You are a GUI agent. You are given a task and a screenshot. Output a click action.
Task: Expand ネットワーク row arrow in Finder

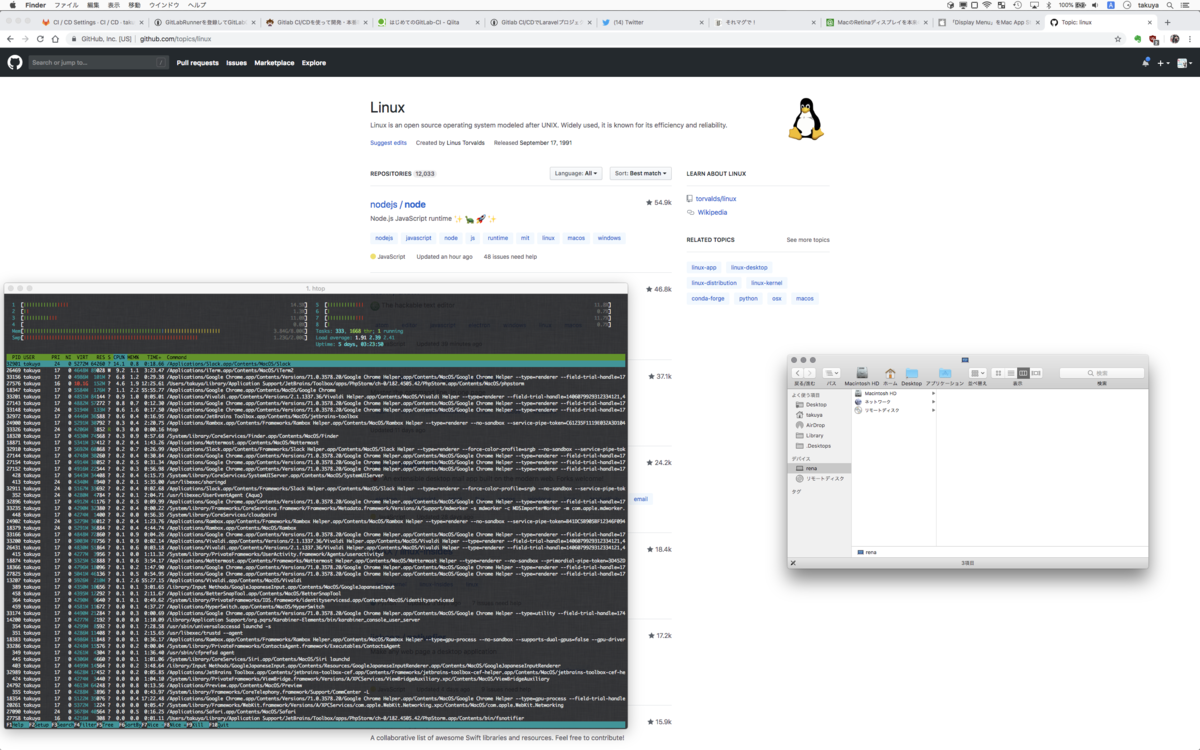point(933,402)
